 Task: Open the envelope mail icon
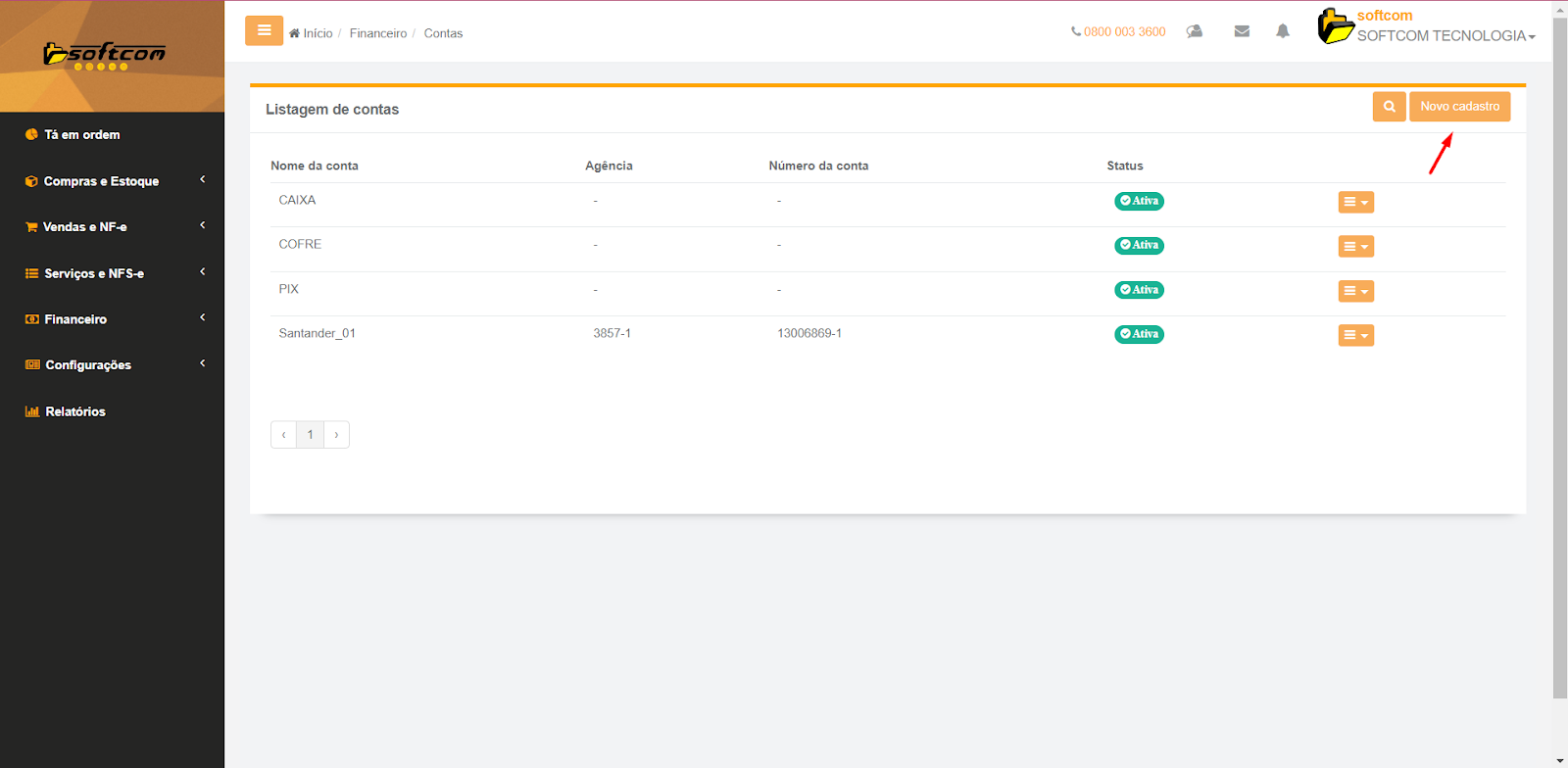(1242, 31)
